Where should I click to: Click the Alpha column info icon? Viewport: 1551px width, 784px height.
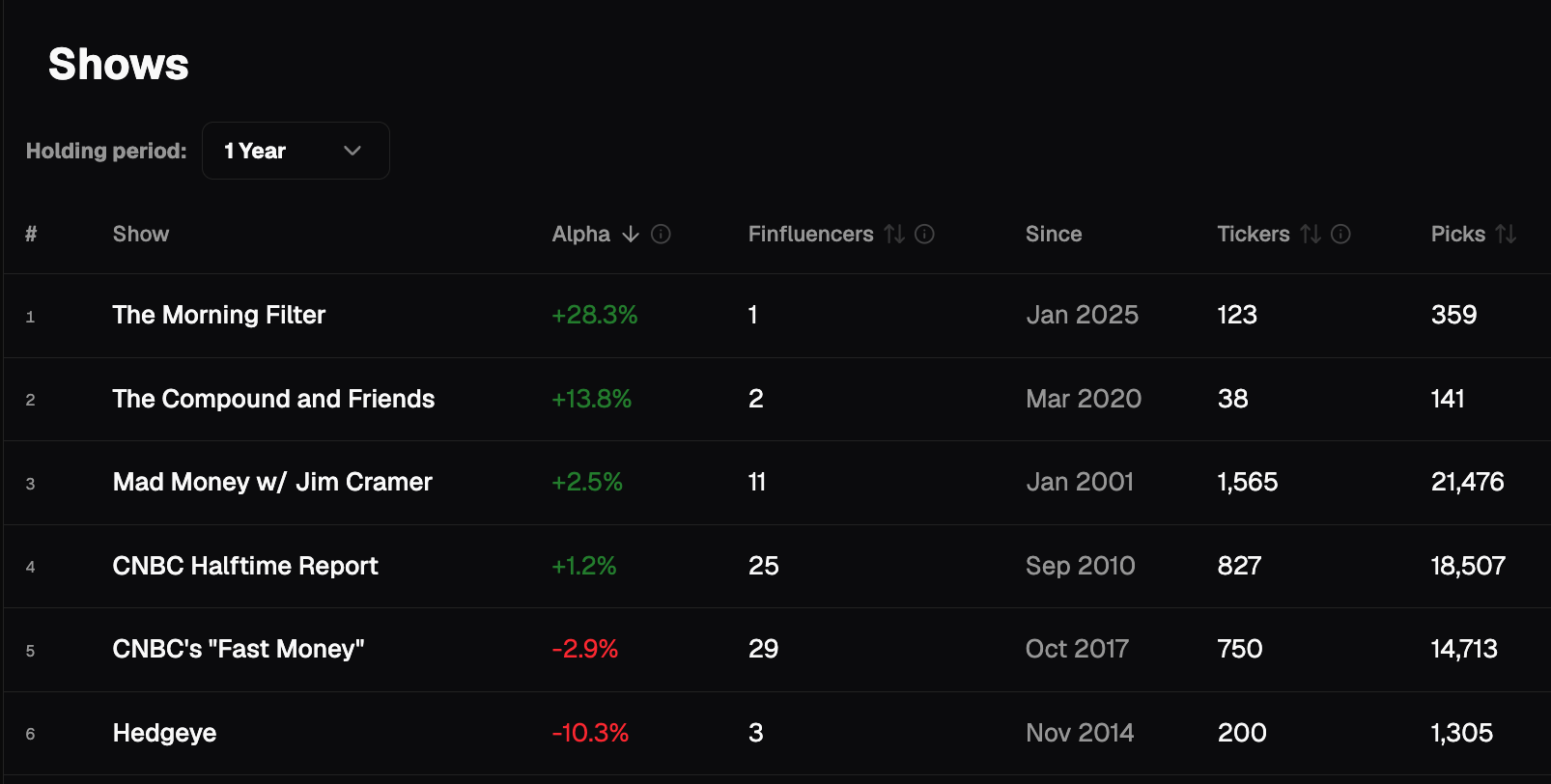pos(661,234)
